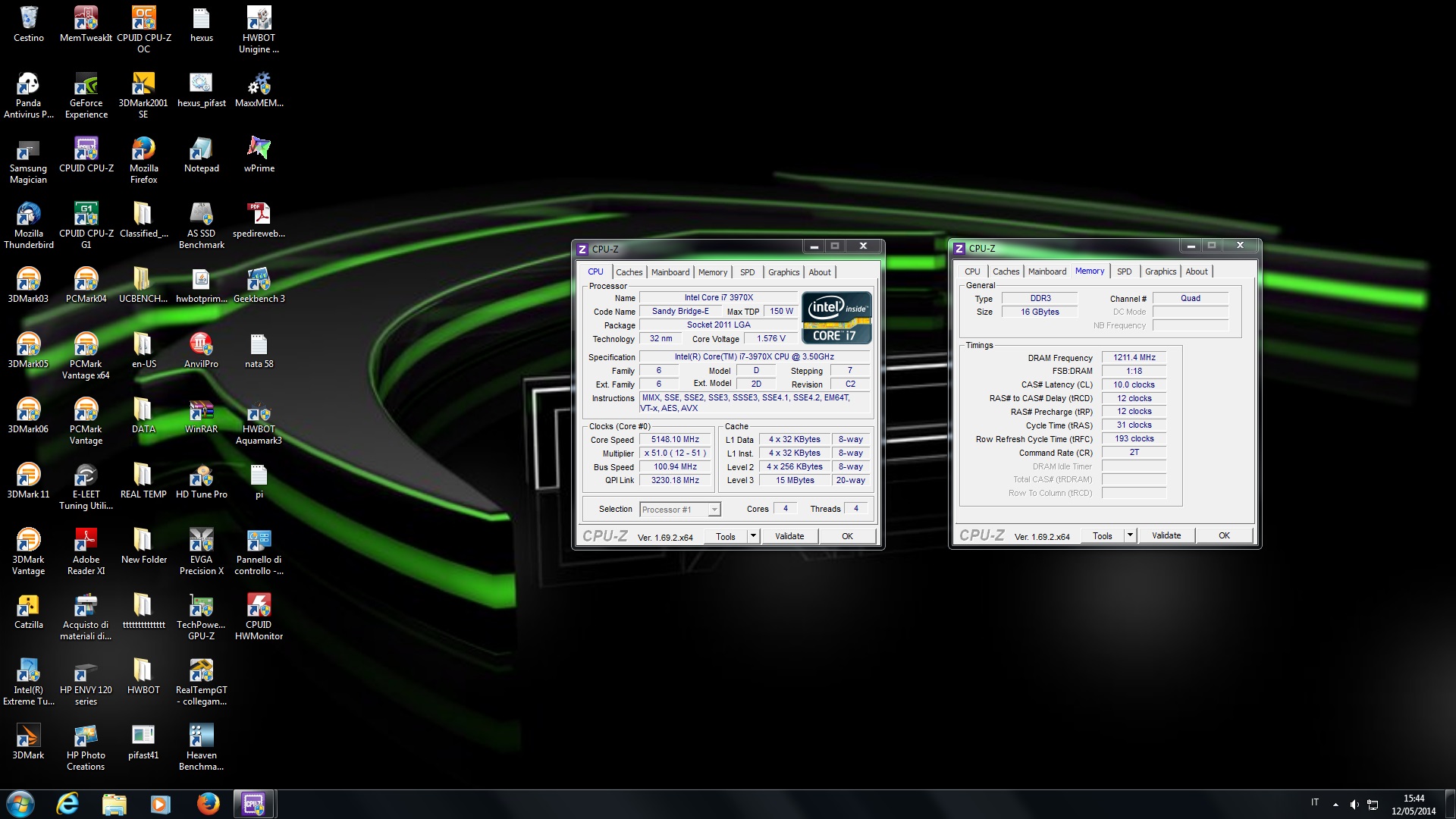Open About tab in left CPU-Z window

820,272
